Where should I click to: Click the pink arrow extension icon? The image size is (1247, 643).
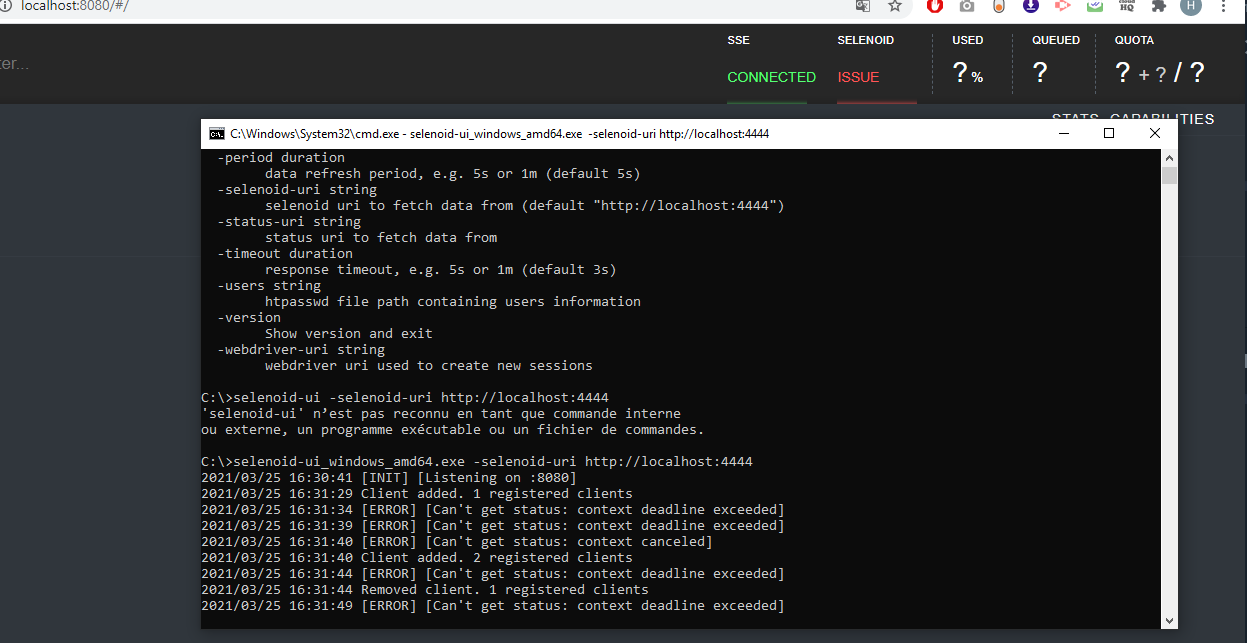coord(1063,6)
